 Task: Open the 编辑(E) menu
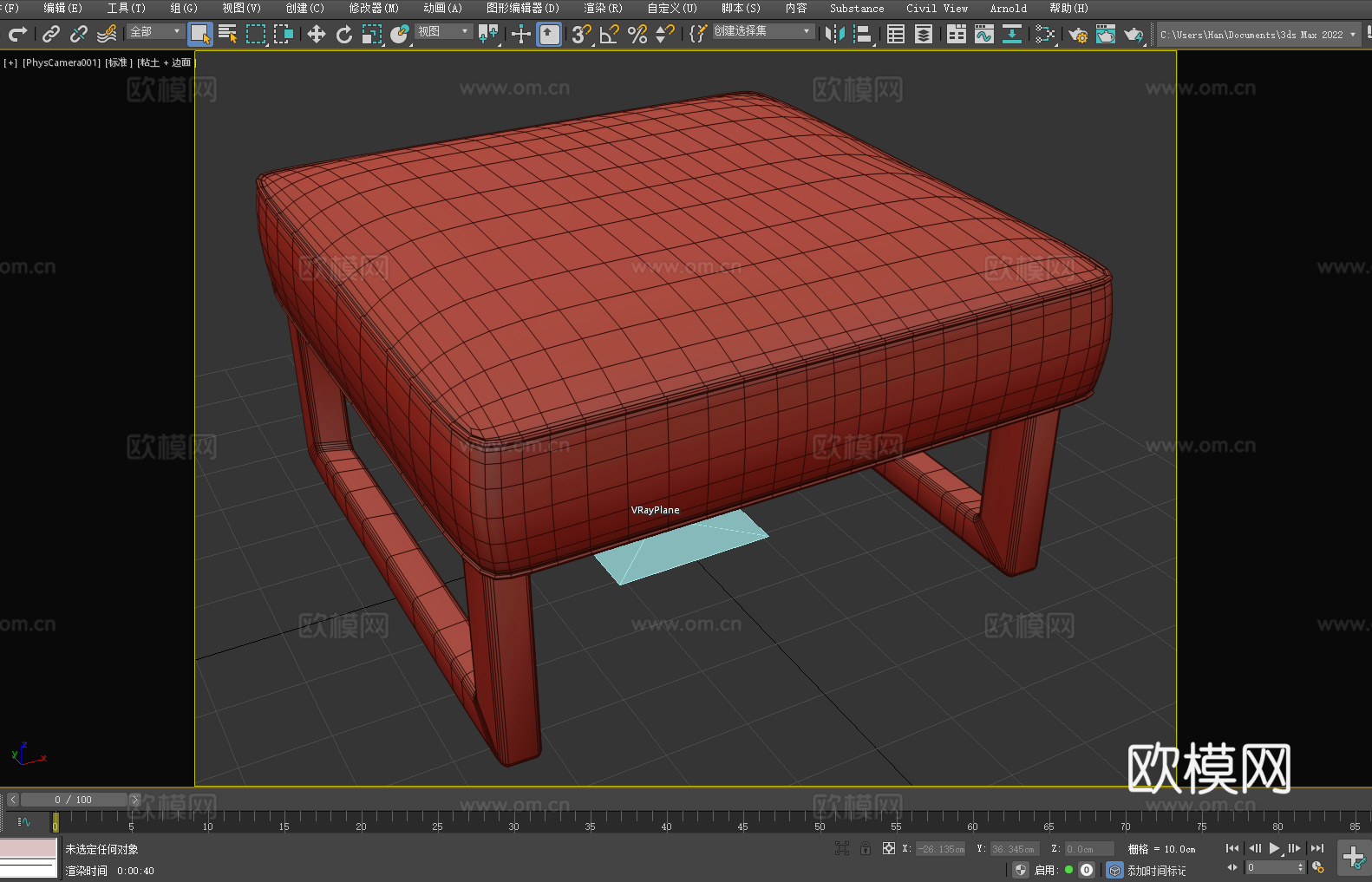tap(62, 8)
